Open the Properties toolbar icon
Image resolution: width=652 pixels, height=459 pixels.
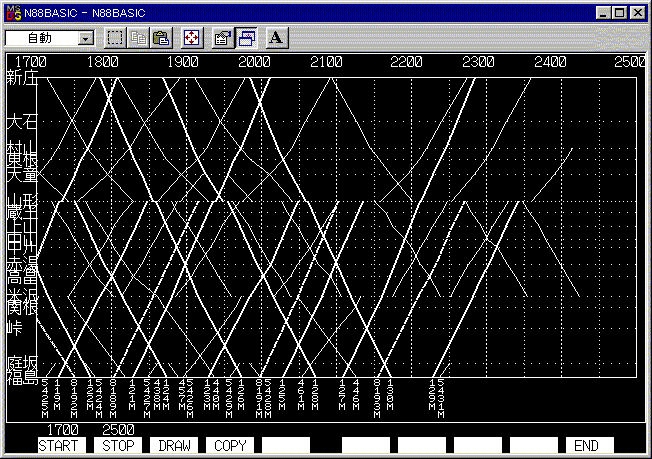point(222,38)
